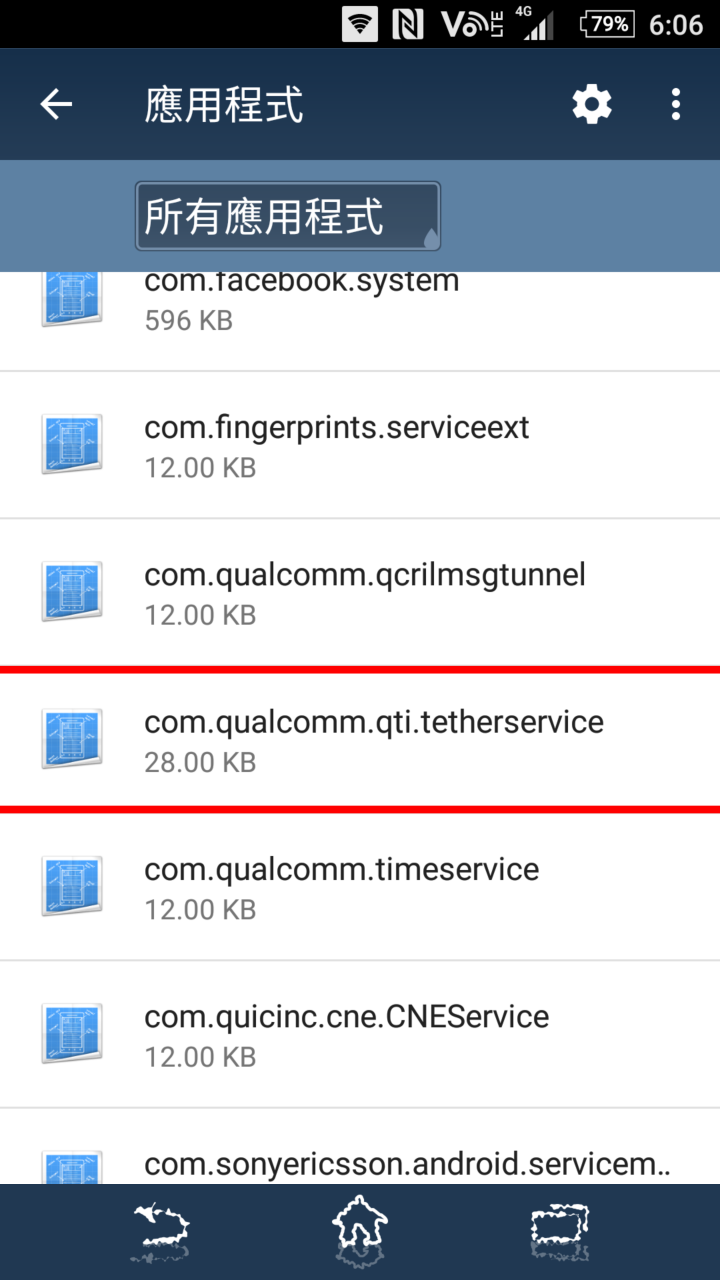Screen dimensions: 720x1280
Task: Click blueprint icon of com.quicinc.cne.CNEService
Action: pos(72,1032)
